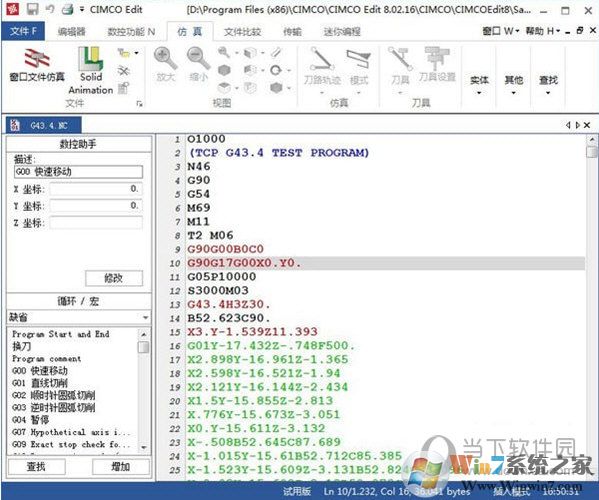Click macro list scrollbar up arrow
The width and height of the screenshot is (599, 500).
pyautogui.click(x=144, y=335)
